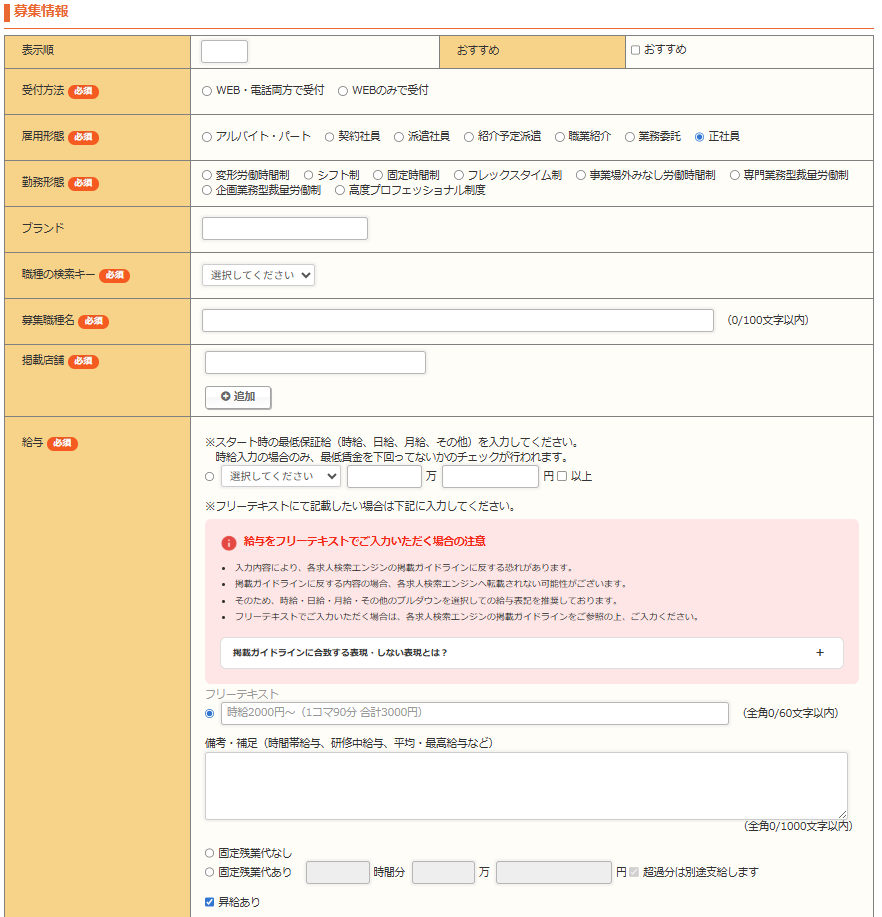Open 職種の検索キー dropdown

(x=258, y=275)
